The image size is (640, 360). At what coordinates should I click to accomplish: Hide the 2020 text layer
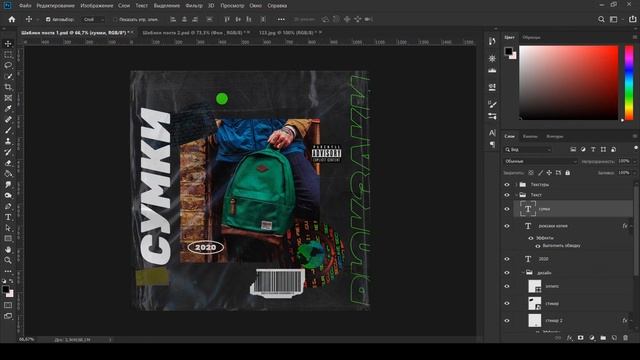pos(507,259)
